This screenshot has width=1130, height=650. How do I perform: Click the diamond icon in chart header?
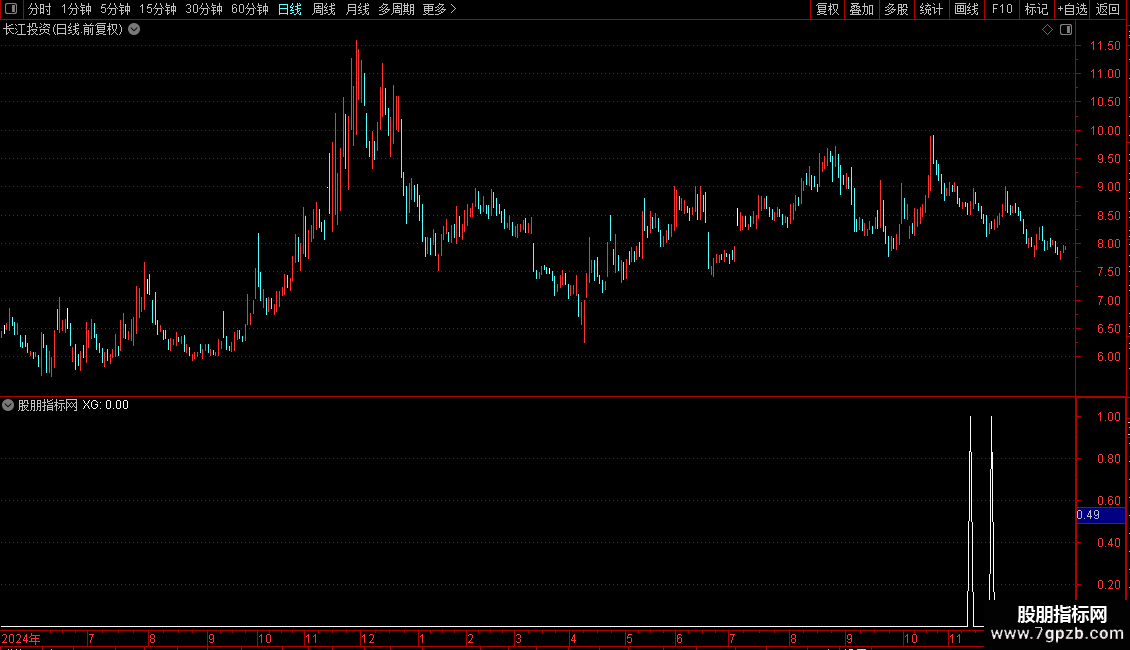click(1047, 30)
